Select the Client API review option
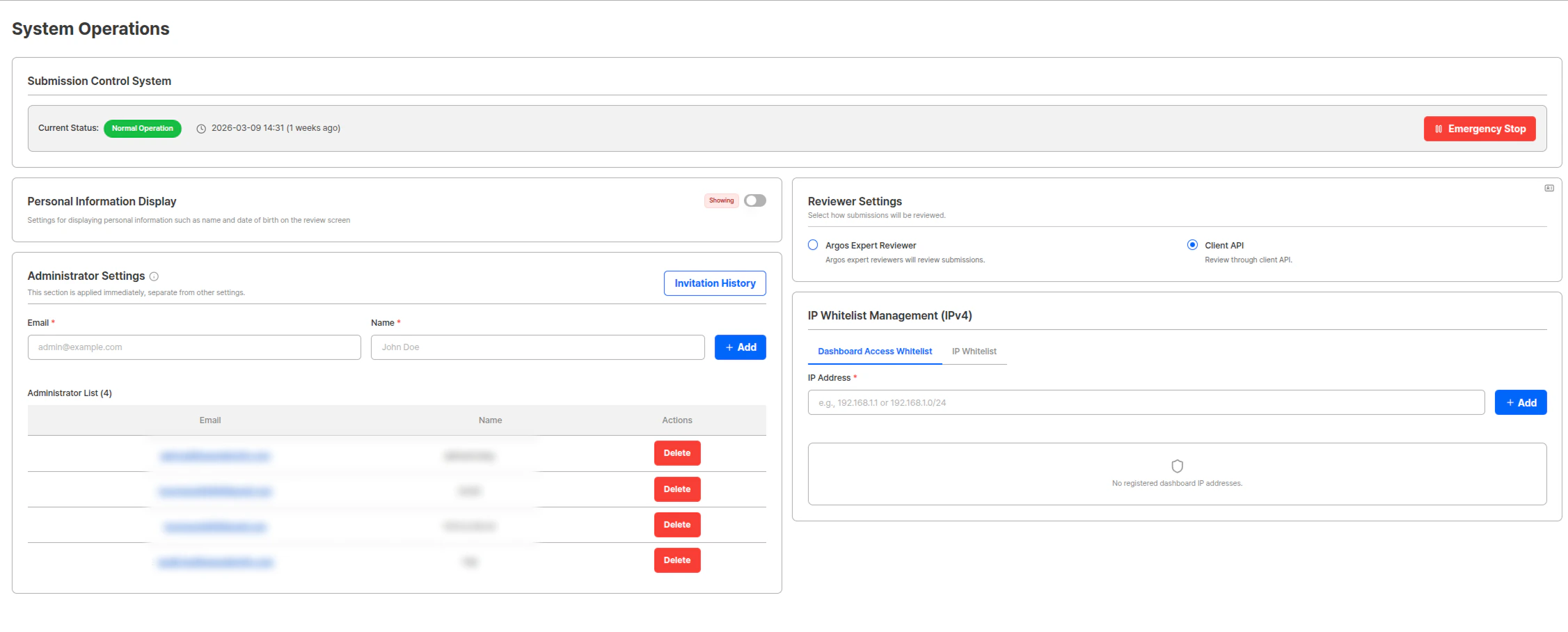Viewport: 1568px width, 632px height. (1192, 244)
